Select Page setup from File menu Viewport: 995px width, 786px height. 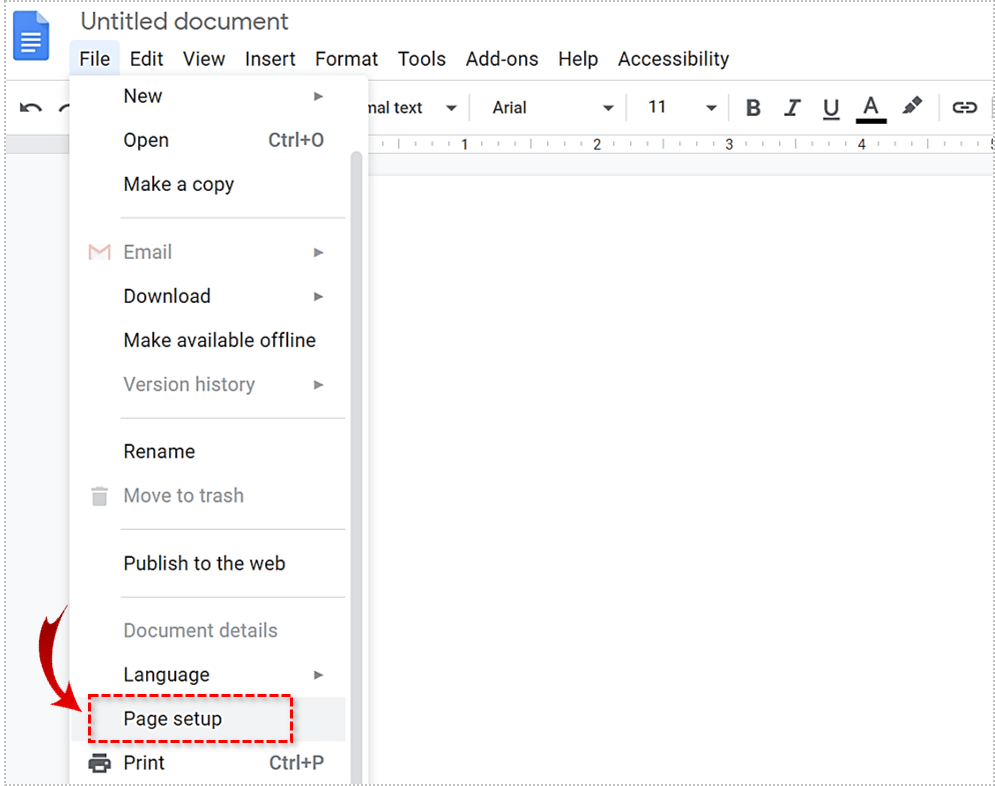pos(173,719)
